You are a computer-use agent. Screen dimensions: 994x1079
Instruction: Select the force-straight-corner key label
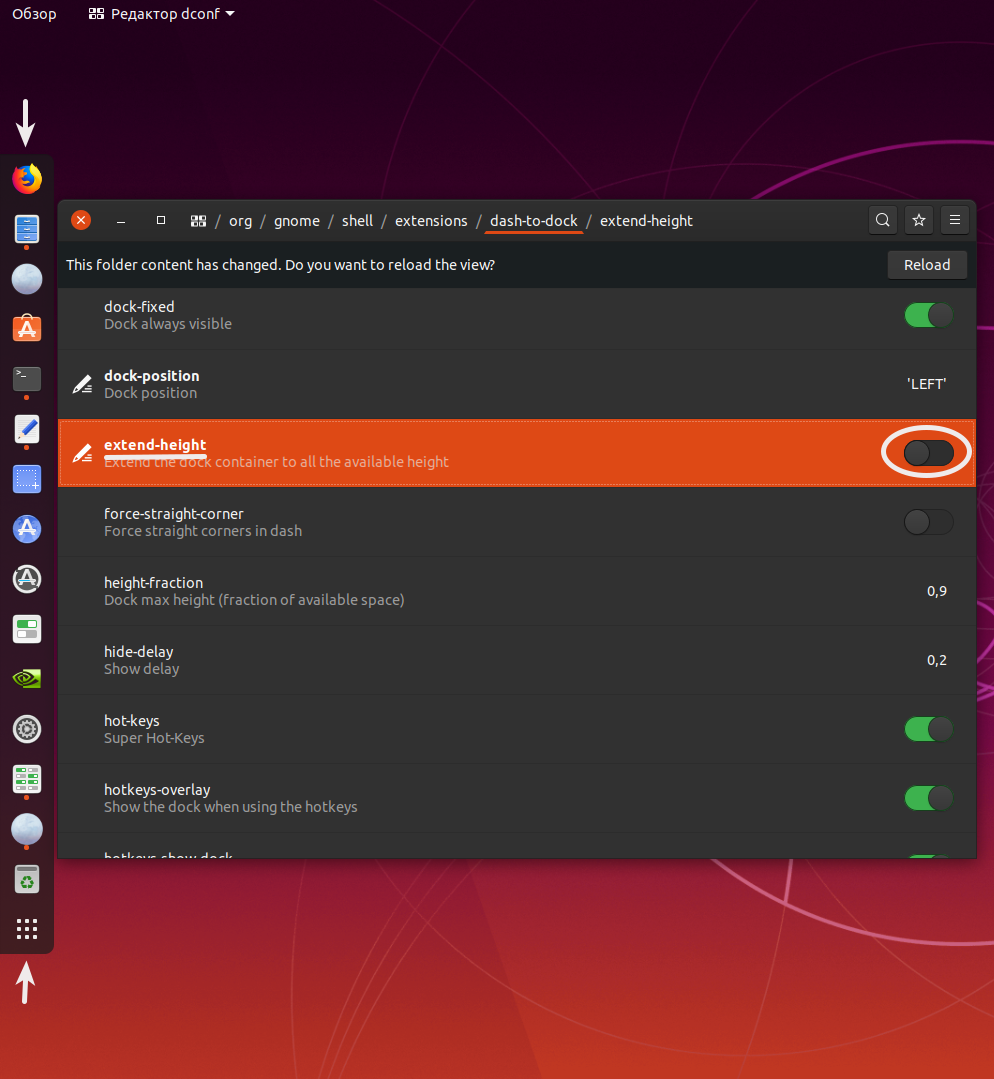pyautogui.click(x=173, y=514)
